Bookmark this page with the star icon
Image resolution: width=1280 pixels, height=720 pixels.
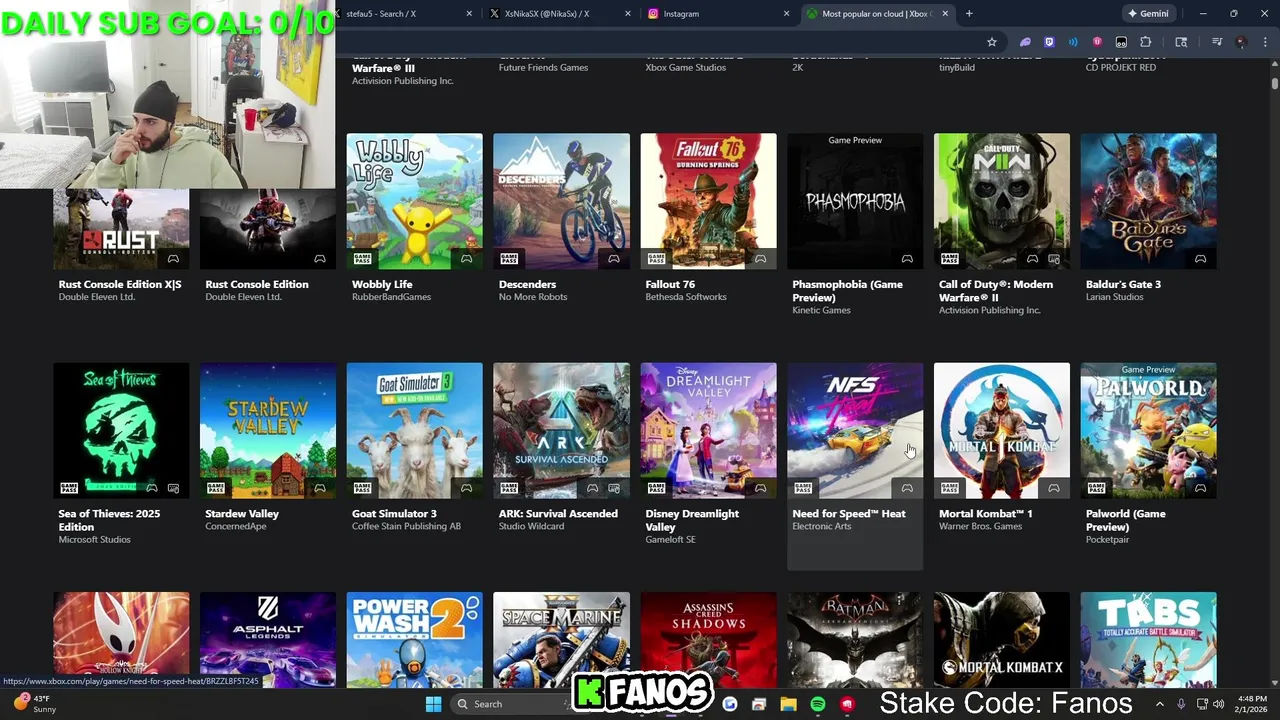[x=991, y=42]
